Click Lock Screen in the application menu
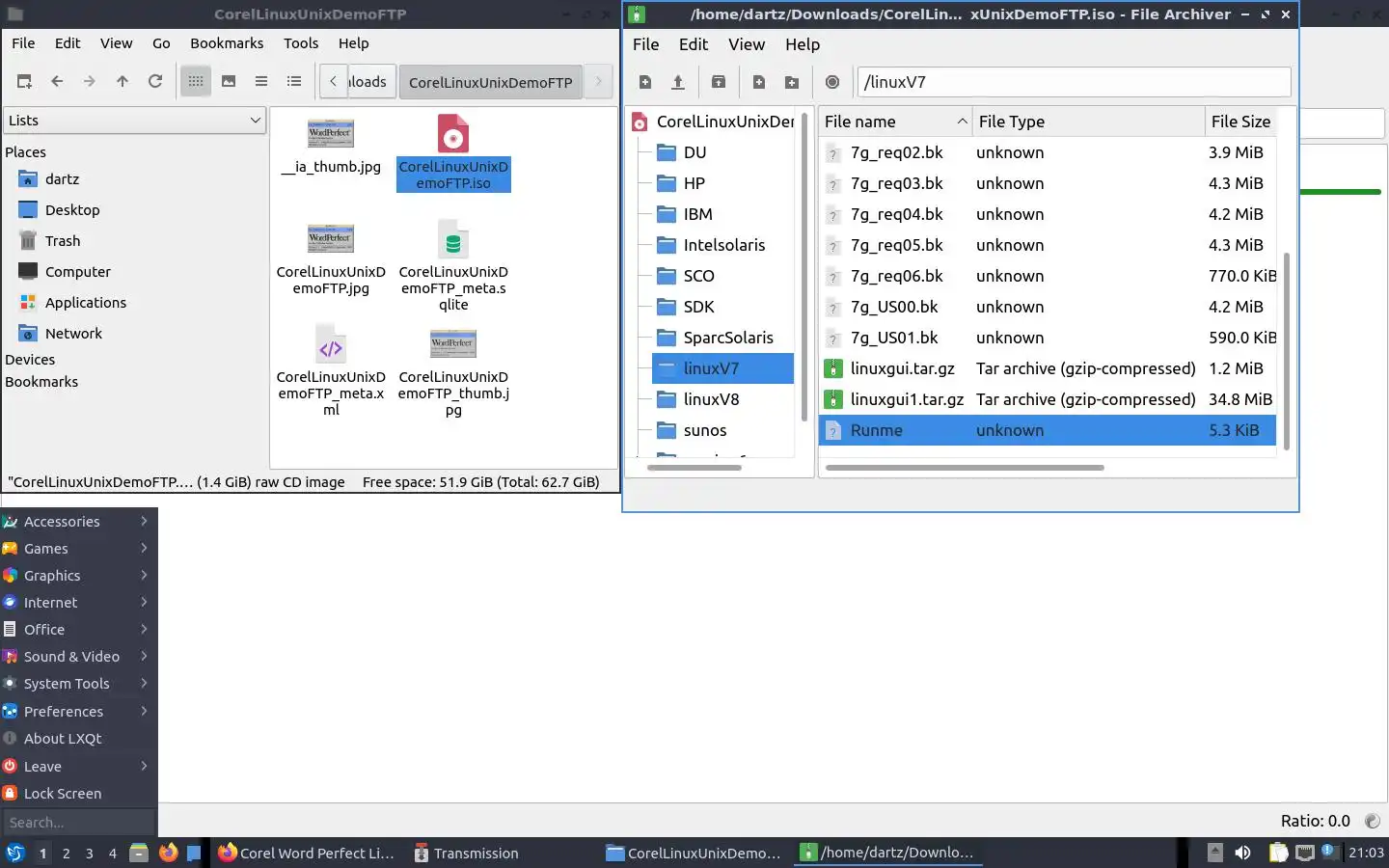Image resolution: width=1389 pixels, height=868 pixels. (x=78, y=794)
